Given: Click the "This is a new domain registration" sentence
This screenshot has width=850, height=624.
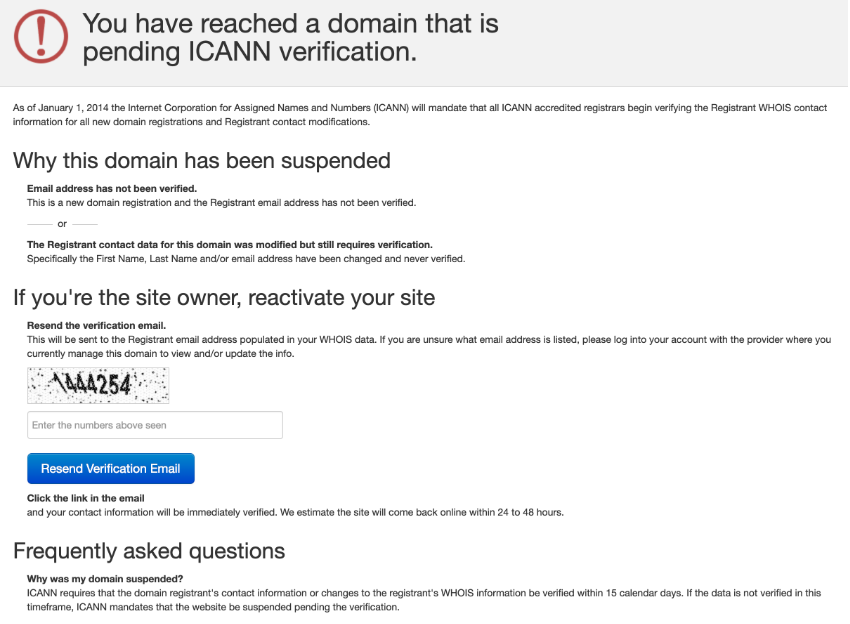Looking at the screenshot, I should coord(221,202).
